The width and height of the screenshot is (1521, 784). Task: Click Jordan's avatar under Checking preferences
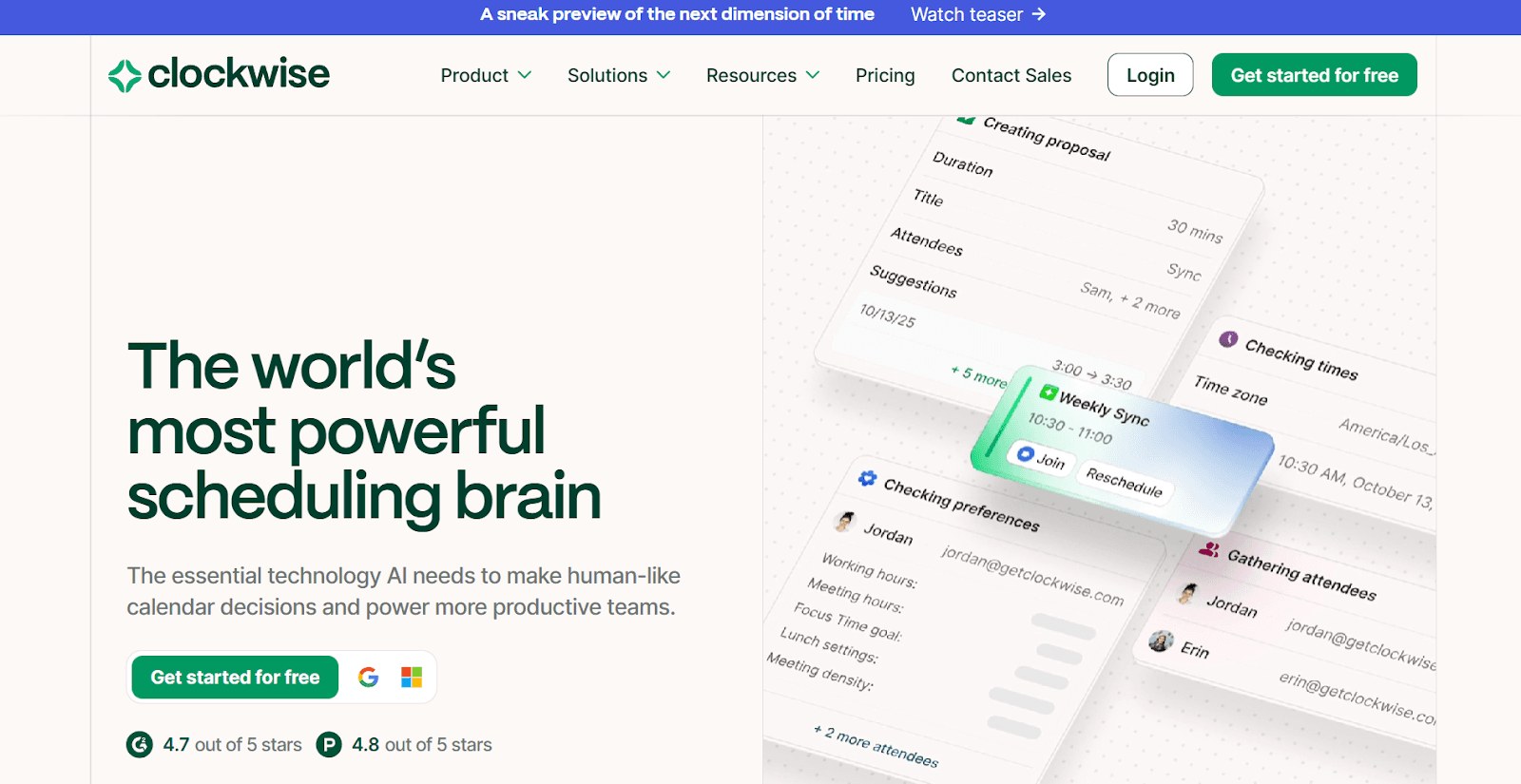click(844, 521)
